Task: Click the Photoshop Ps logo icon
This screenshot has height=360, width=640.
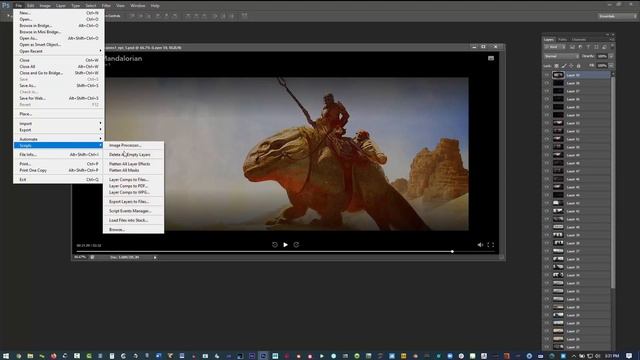Action: click(6, 5)
